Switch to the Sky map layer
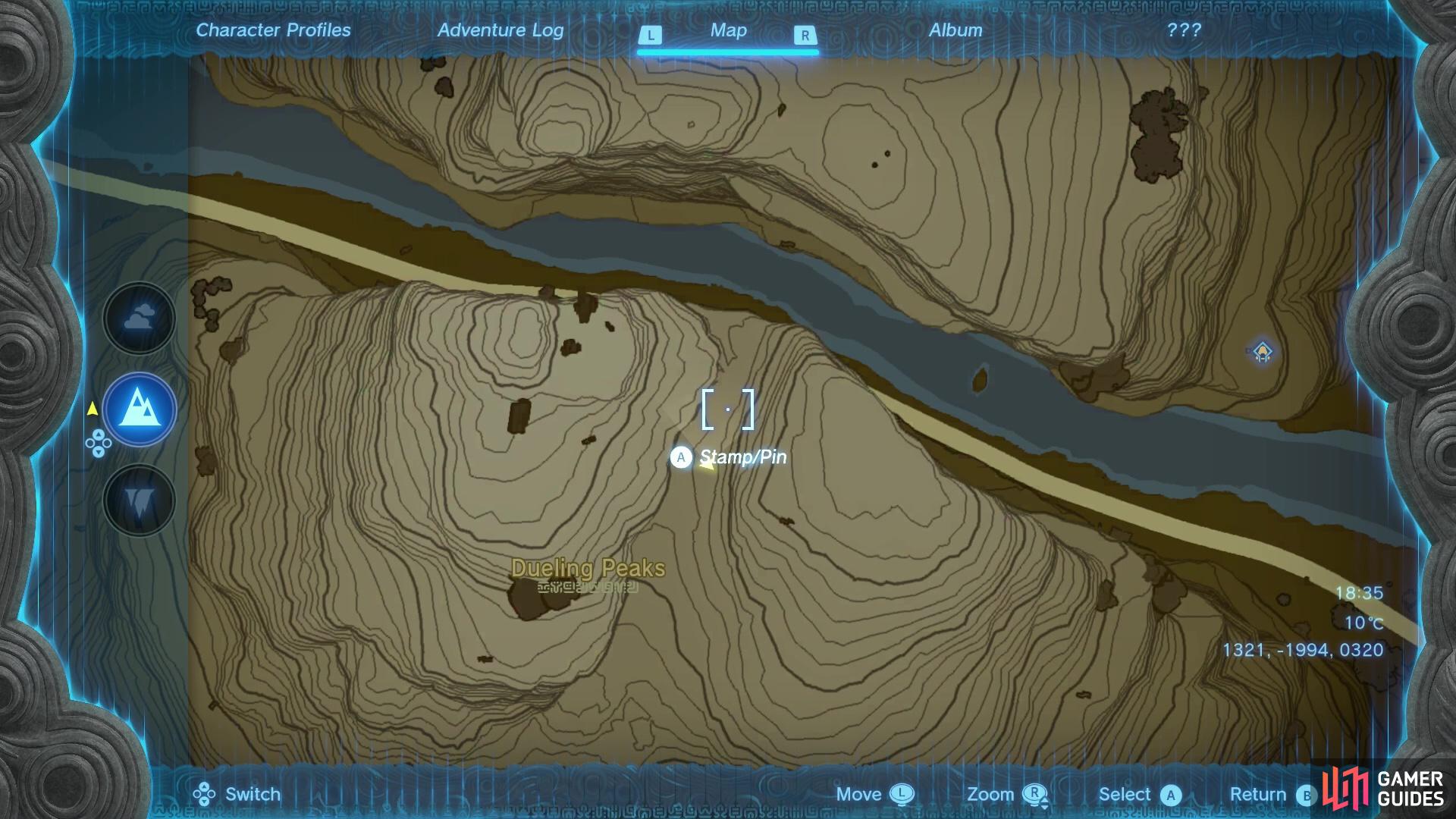 (140, 318)
